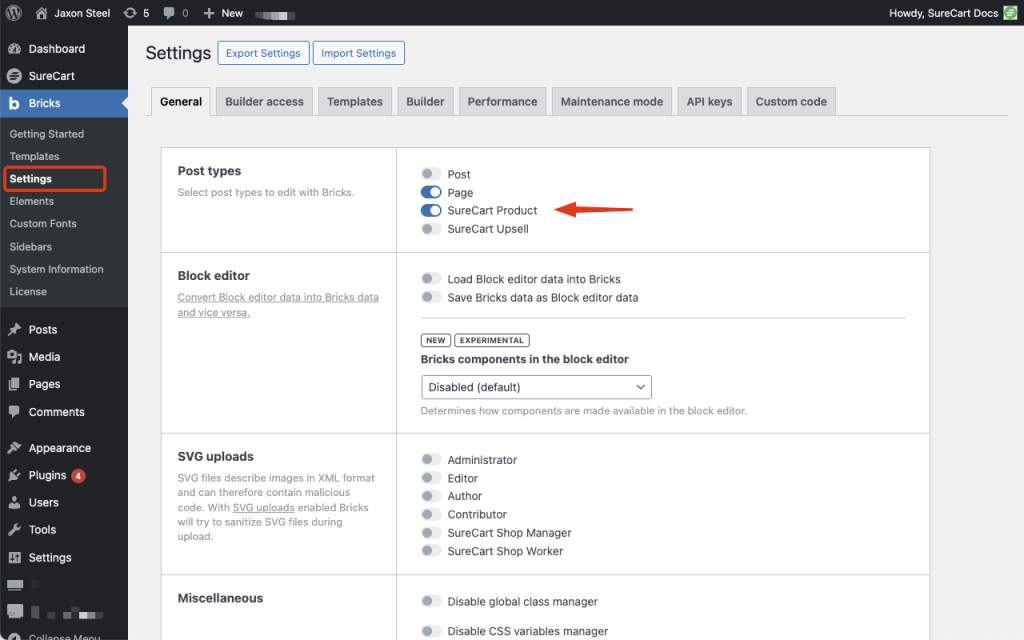Image resolution: width=1024 pixels, height=640 pixels.
Task: Toggle SVG uploads for Administrator
Action: pos(431,460)
